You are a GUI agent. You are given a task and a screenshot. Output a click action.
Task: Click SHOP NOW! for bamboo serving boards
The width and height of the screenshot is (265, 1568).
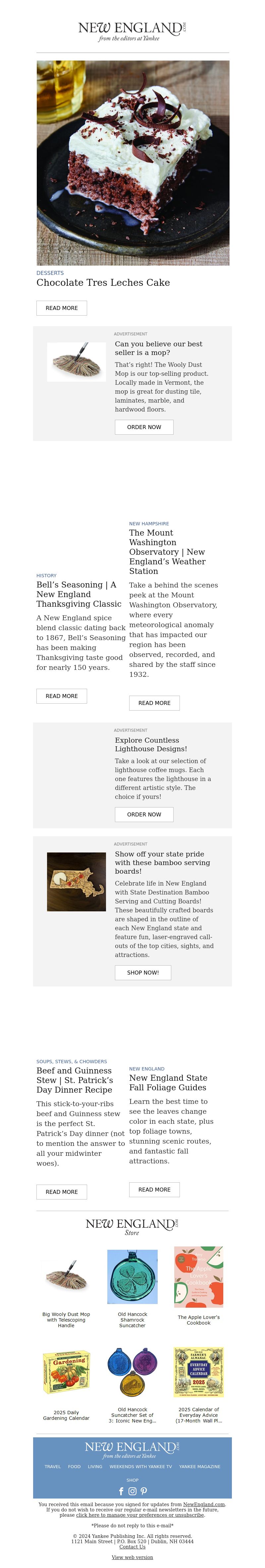[143, 973]
